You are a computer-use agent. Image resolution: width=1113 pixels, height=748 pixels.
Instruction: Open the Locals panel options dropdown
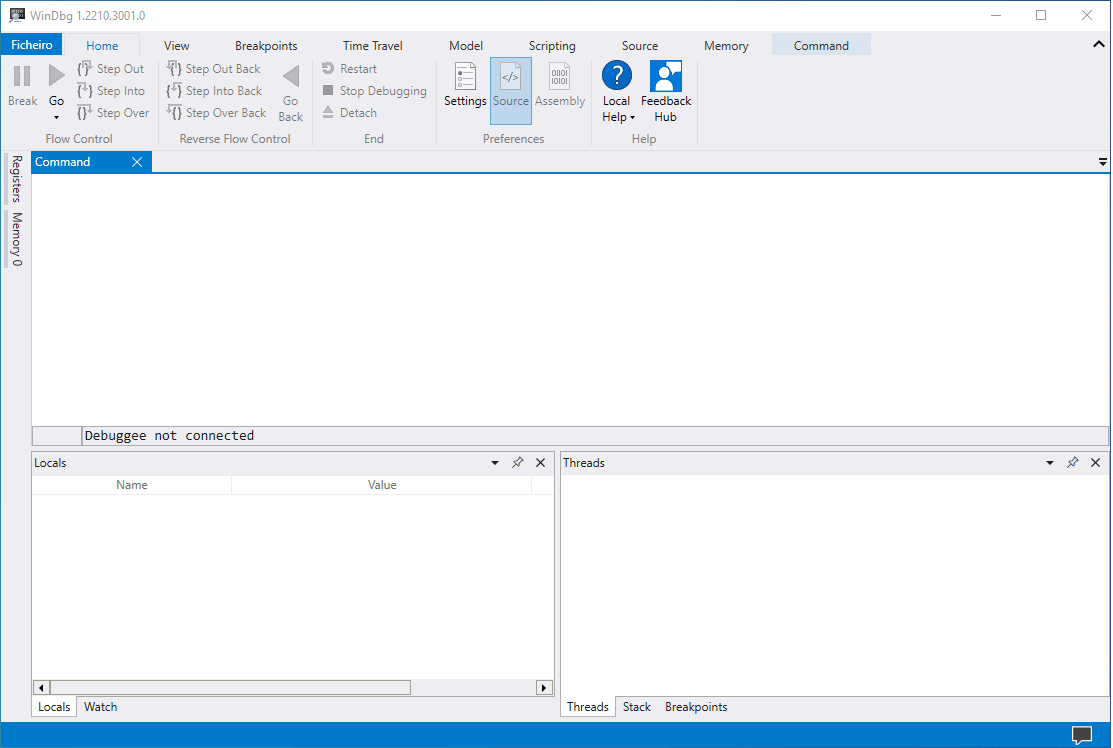click(x=495, y=463)
